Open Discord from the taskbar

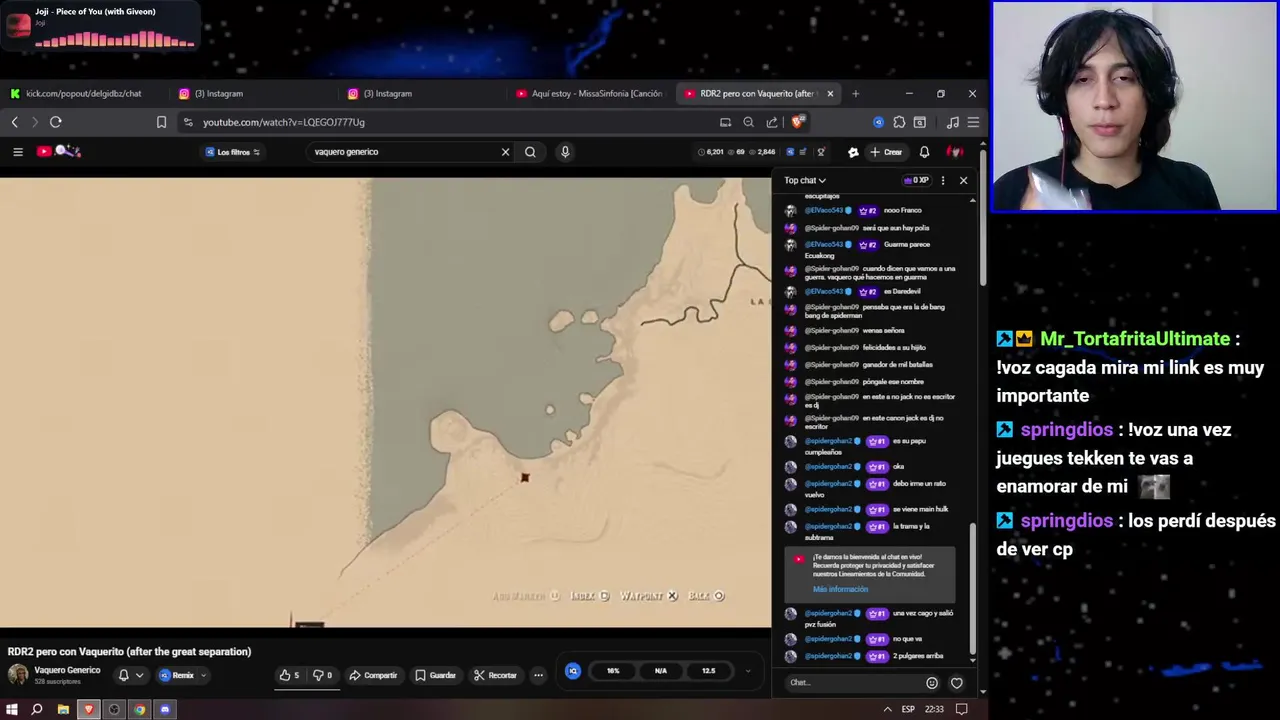pyautogui.click(x=165, y=709)
